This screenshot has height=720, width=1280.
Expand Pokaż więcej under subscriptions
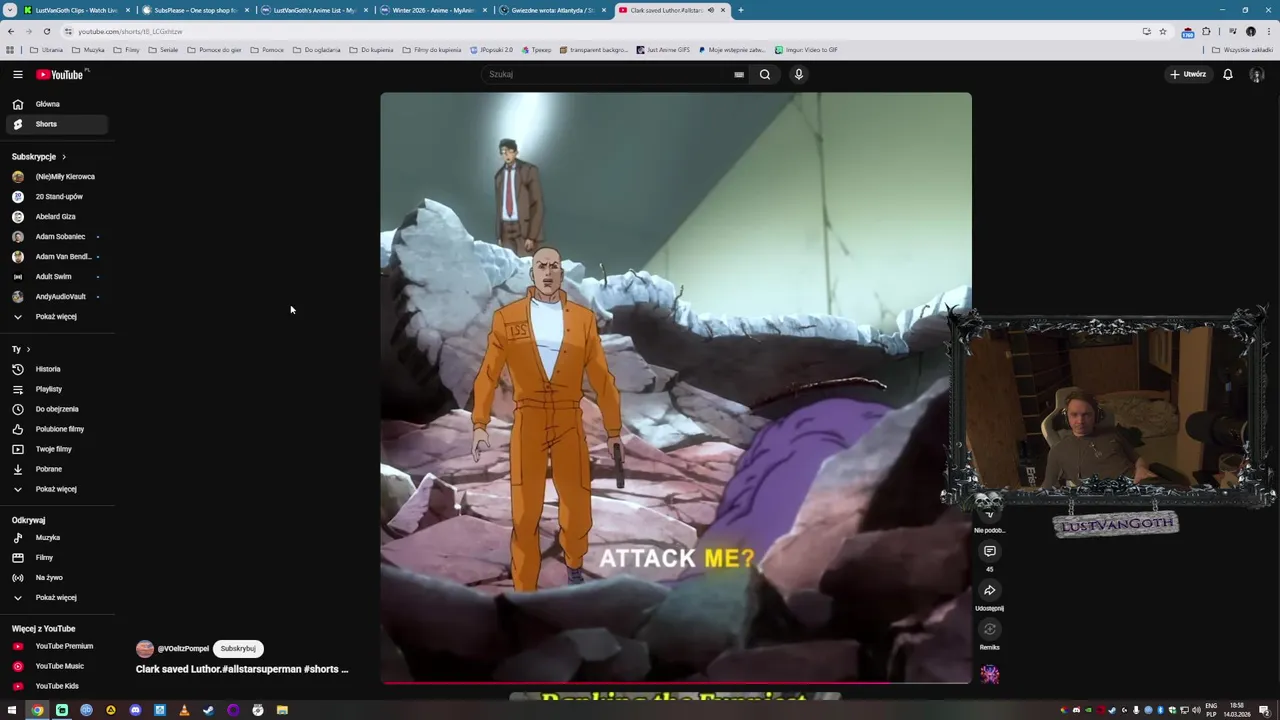pyautogui.click(x=57, y=317)
